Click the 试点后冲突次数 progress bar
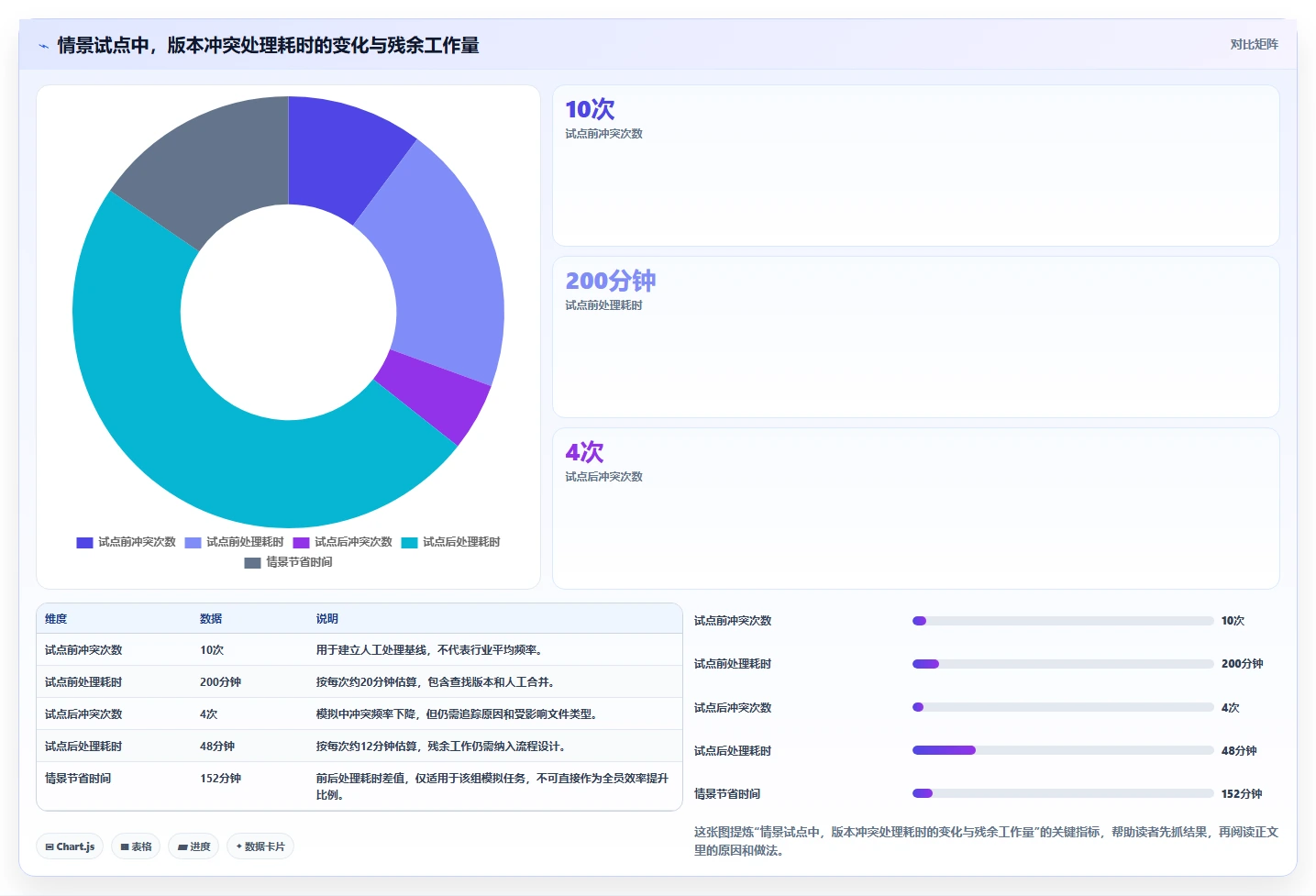Image resolution: width=1316 pixels, height=896 pixels. [1063, 707]
